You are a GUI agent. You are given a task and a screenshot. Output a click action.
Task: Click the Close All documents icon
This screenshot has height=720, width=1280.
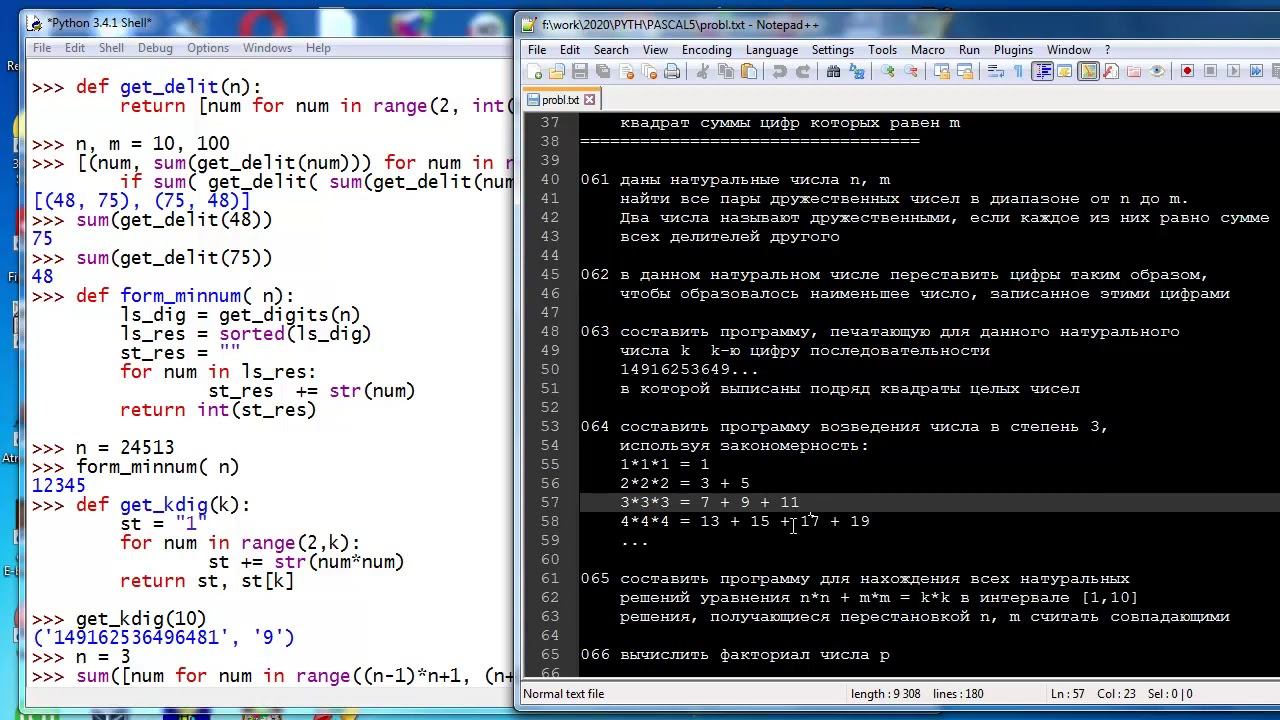coord(649,71)
